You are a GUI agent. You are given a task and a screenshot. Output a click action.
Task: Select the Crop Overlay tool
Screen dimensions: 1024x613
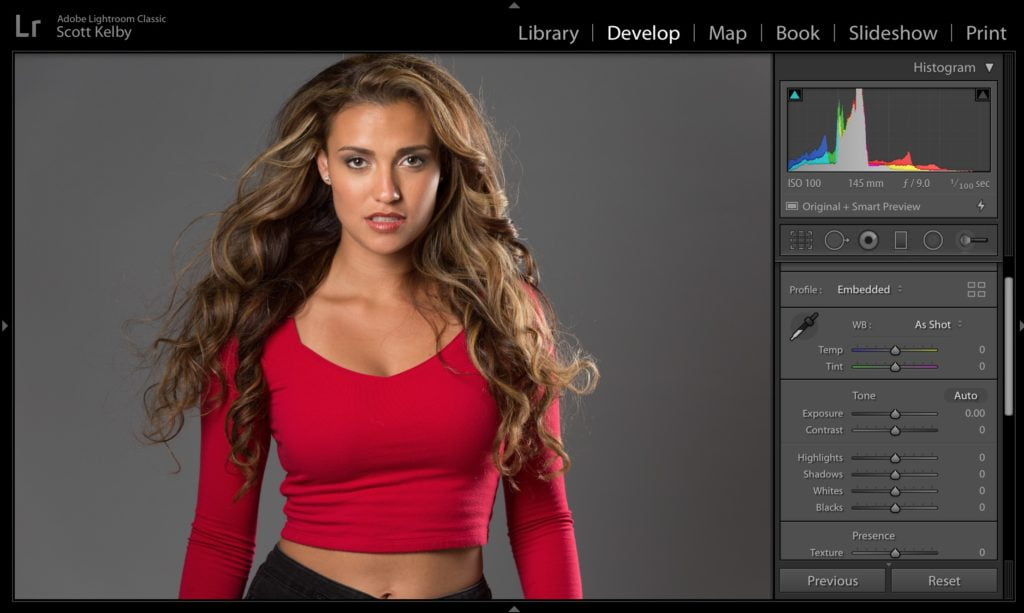coord(800,240)
